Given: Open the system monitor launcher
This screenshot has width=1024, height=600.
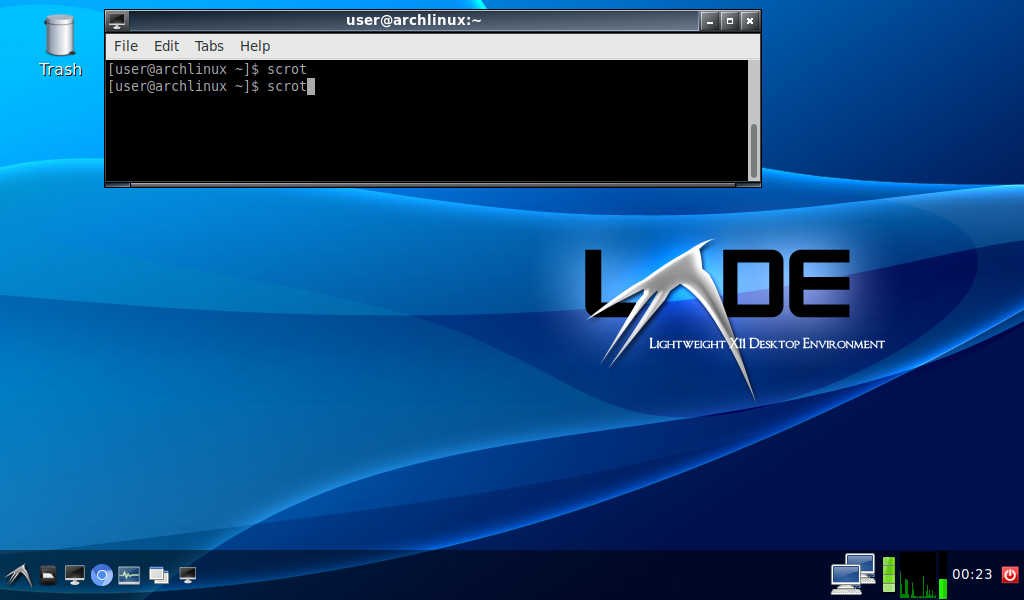Looking at the screenshot, I should [129, 575].
